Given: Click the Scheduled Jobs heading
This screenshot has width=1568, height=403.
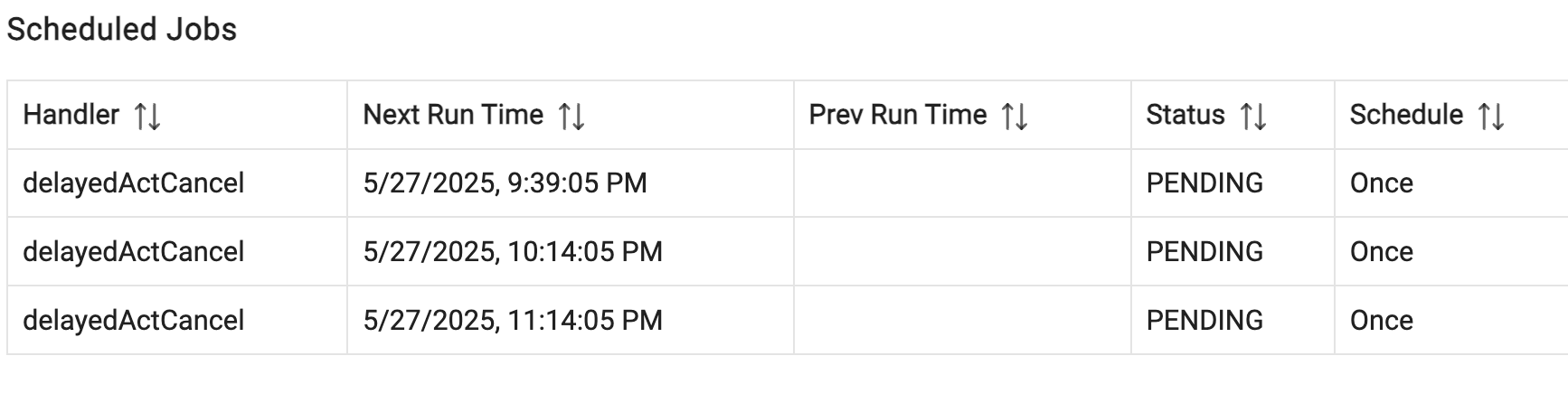Looking at the screenshot, I should pyautogui.click(x=122, y=30).
